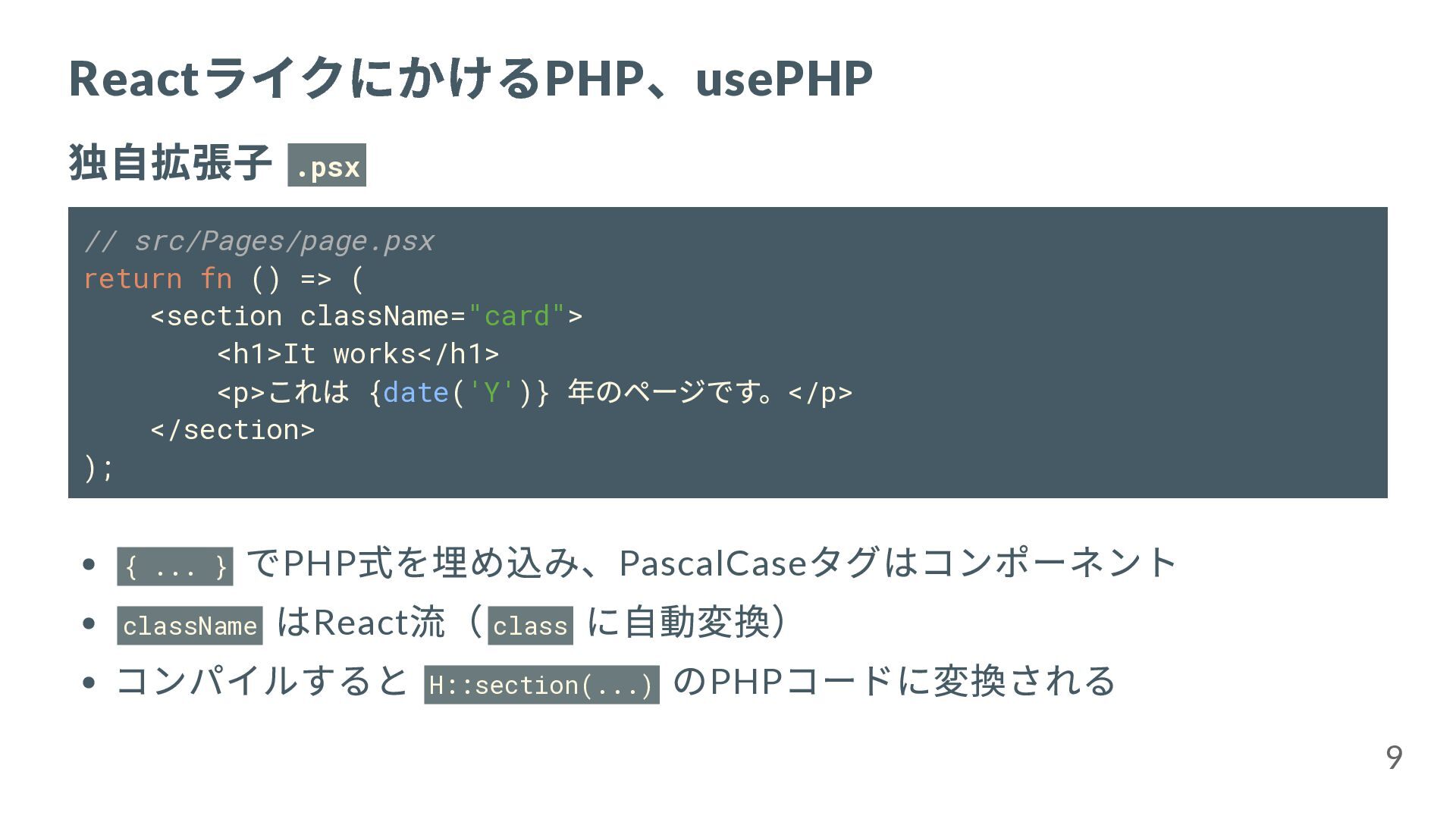Click the page number 9
The height and width of the screenshot is (819, 1456).
pos(1394,758)
